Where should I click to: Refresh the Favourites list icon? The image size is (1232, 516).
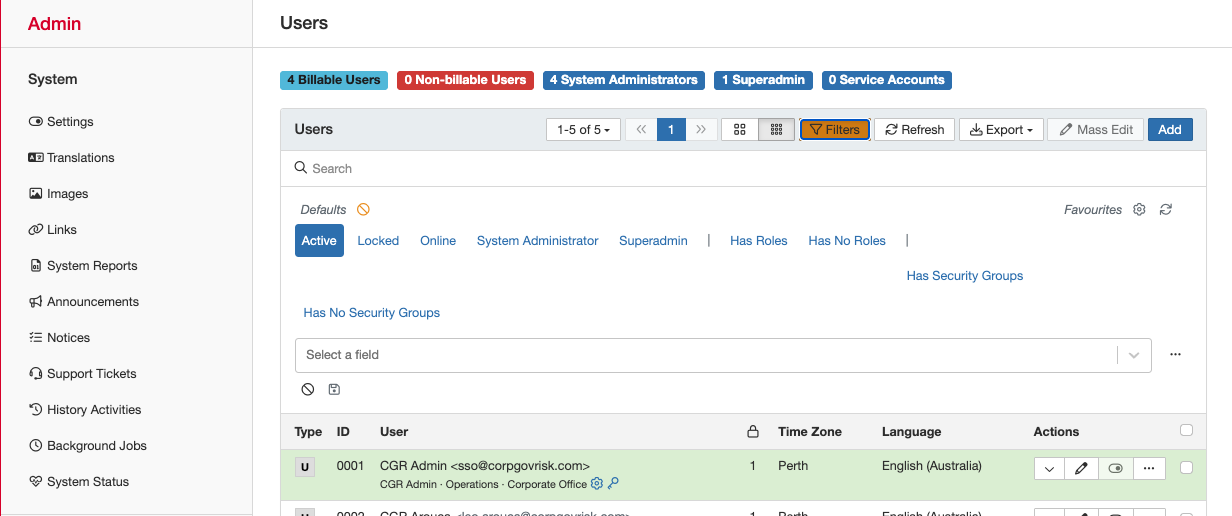pyautogui.click(x=1165, y=210)
